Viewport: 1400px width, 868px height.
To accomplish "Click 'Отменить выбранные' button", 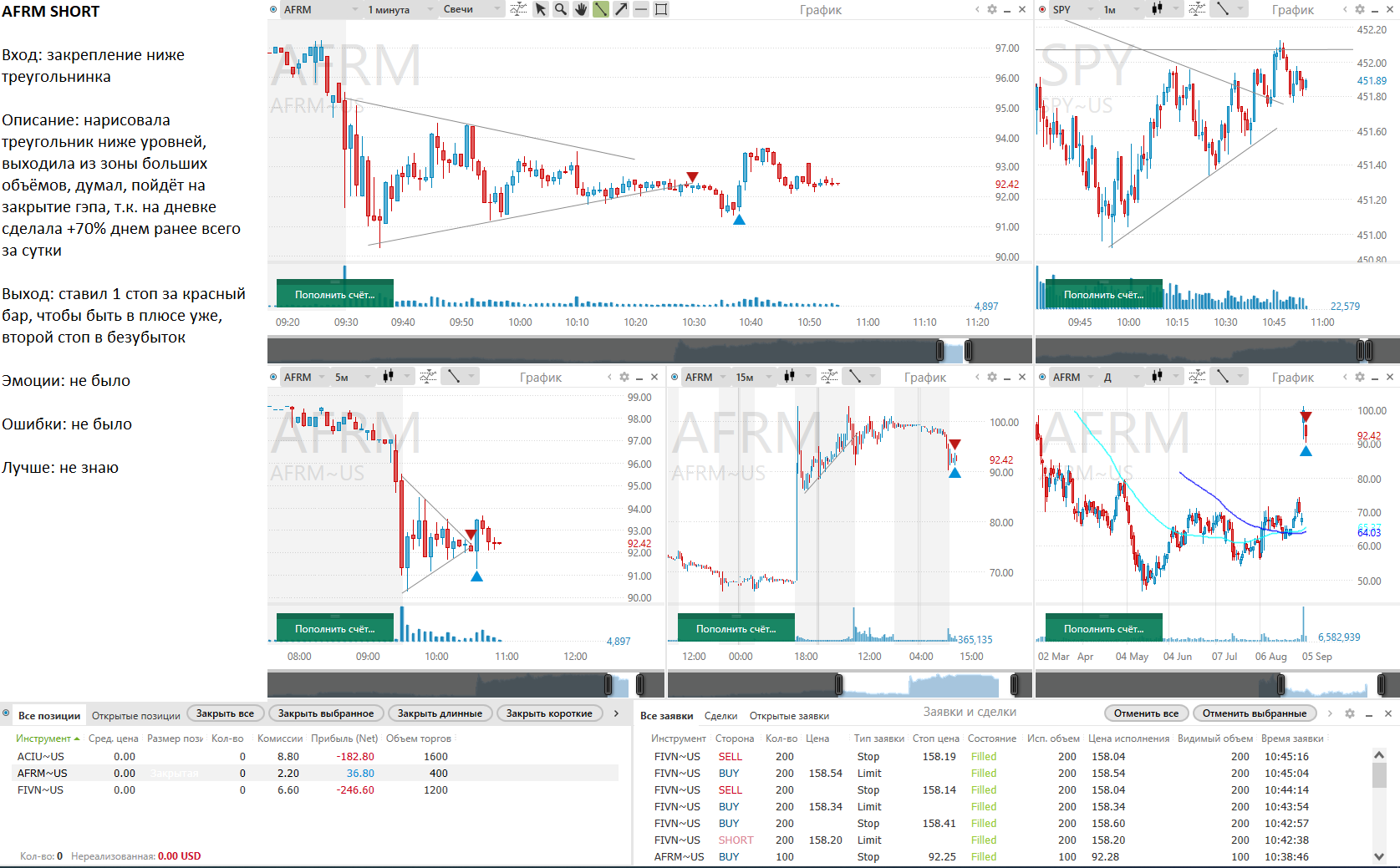I will coord(1255,713).
